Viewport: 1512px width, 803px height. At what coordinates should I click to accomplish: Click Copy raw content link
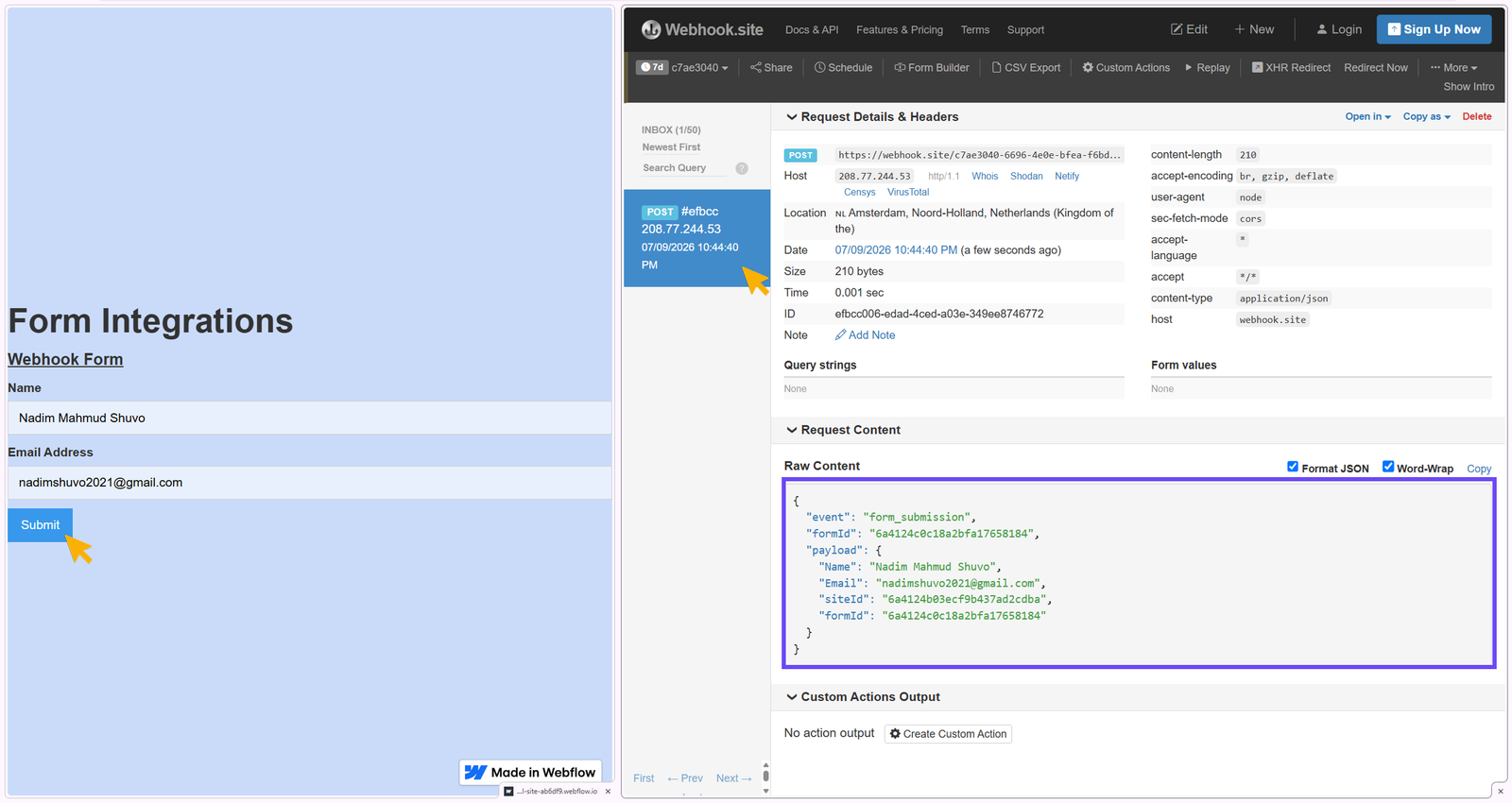[1479, 469]
